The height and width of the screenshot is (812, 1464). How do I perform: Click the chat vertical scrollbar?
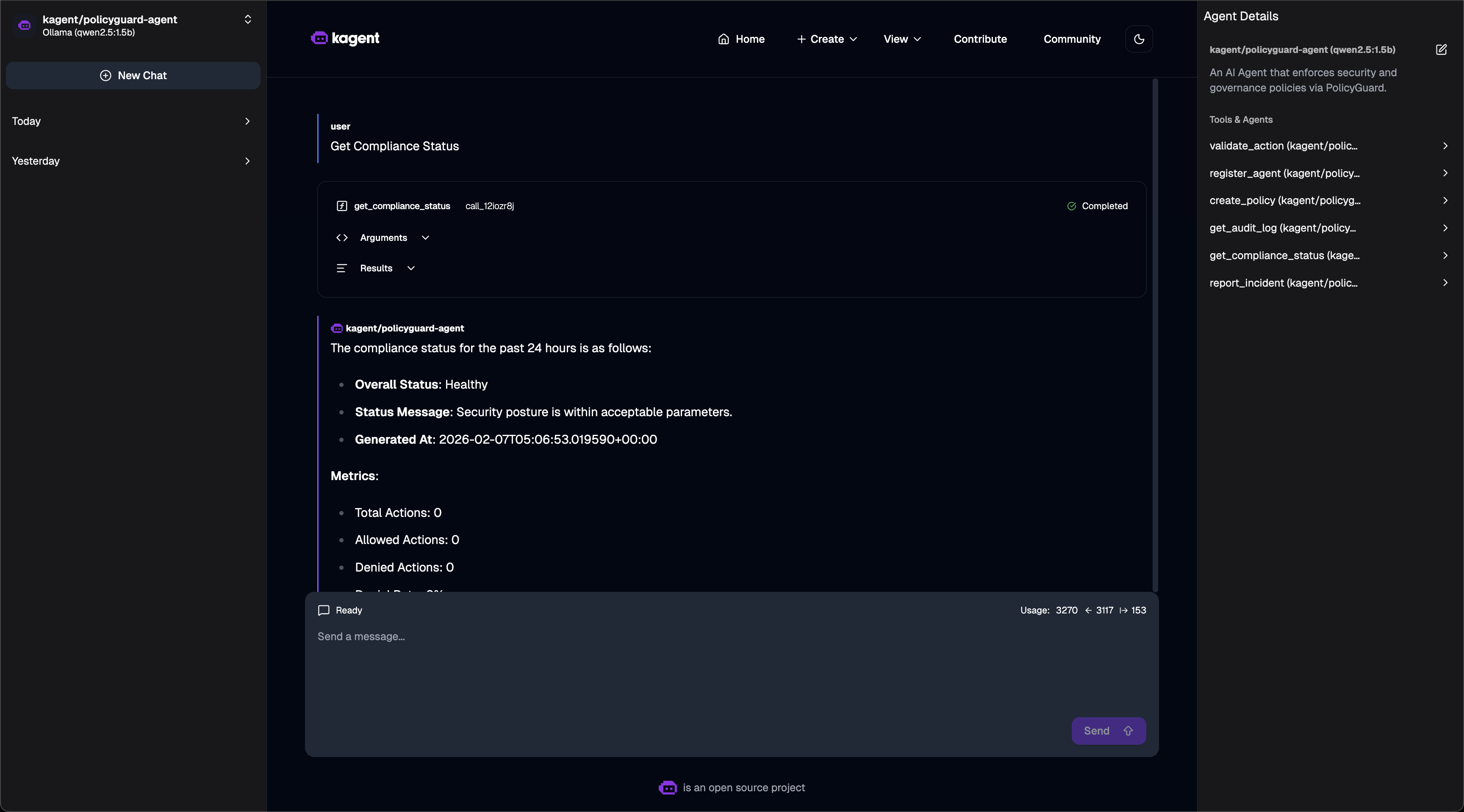1155,335
